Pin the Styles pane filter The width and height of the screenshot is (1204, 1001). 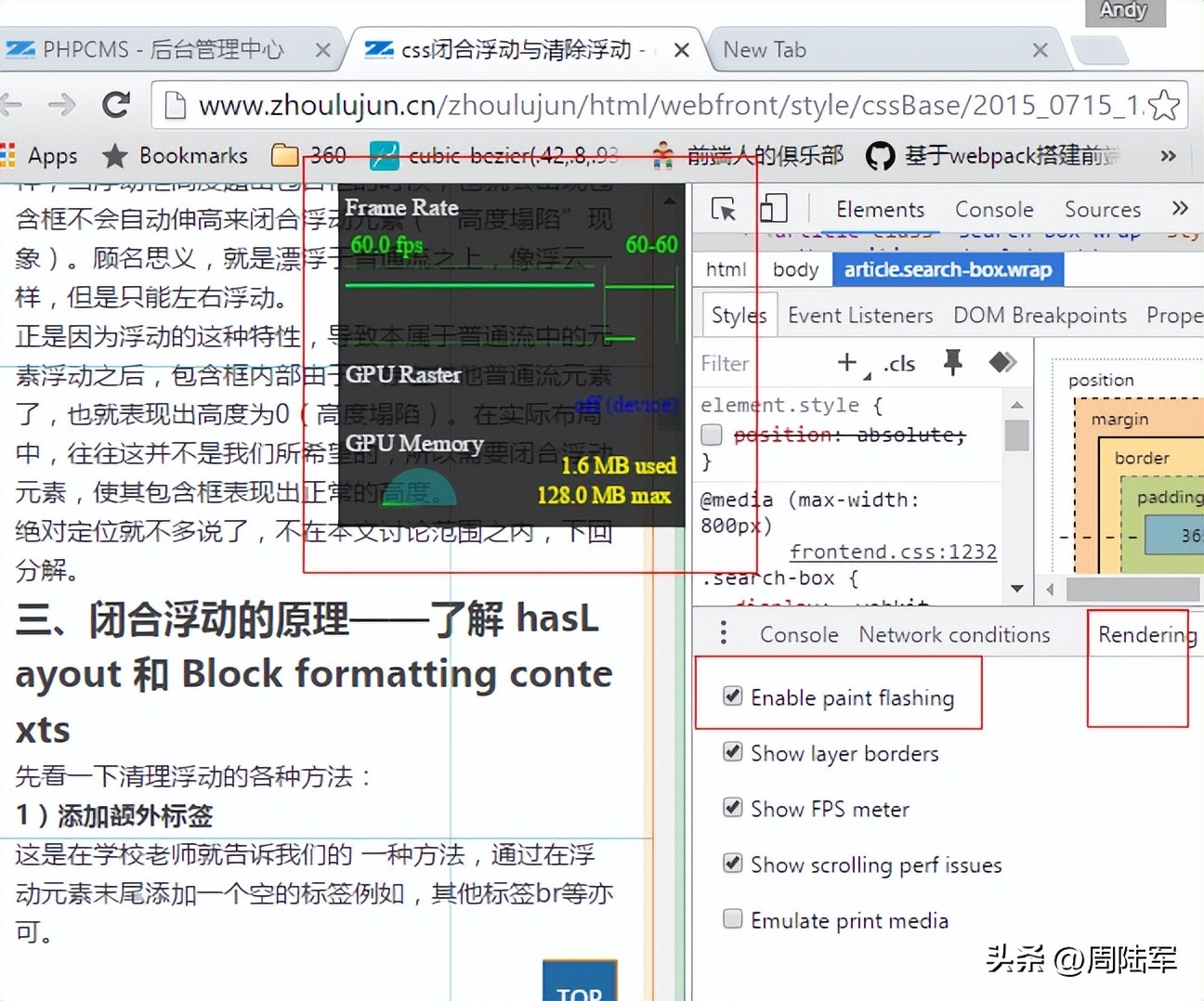coord(952,363)
